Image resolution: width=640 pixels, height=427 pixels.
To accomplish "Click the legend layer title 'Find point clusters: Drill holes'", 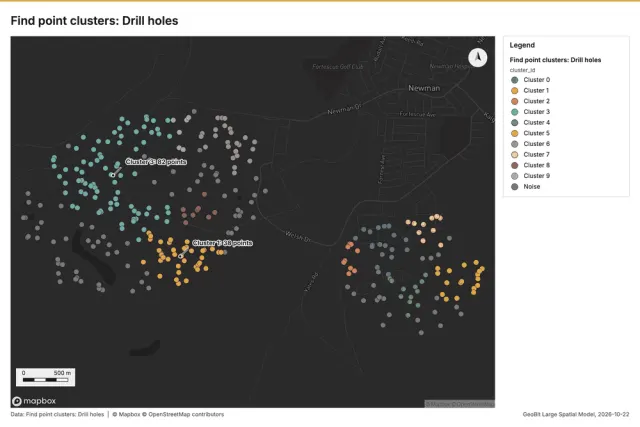I will (555, 60).
